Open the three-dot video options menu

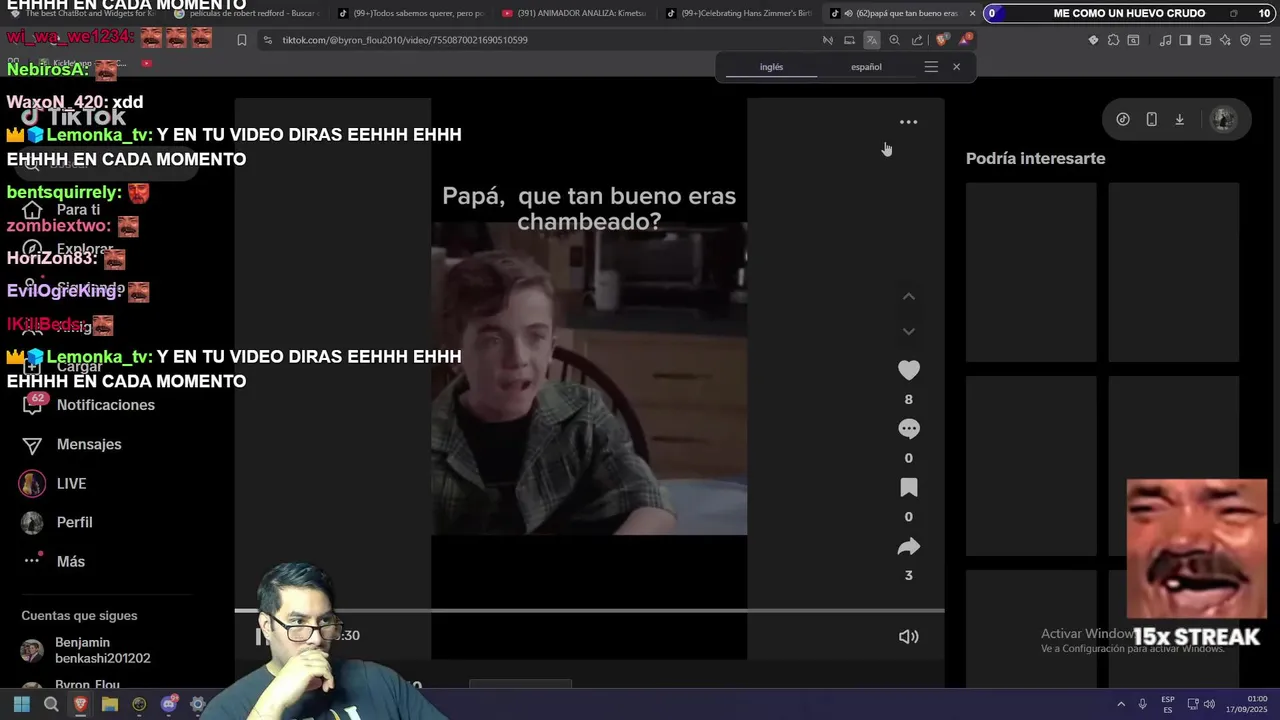(x=908, y=122)
